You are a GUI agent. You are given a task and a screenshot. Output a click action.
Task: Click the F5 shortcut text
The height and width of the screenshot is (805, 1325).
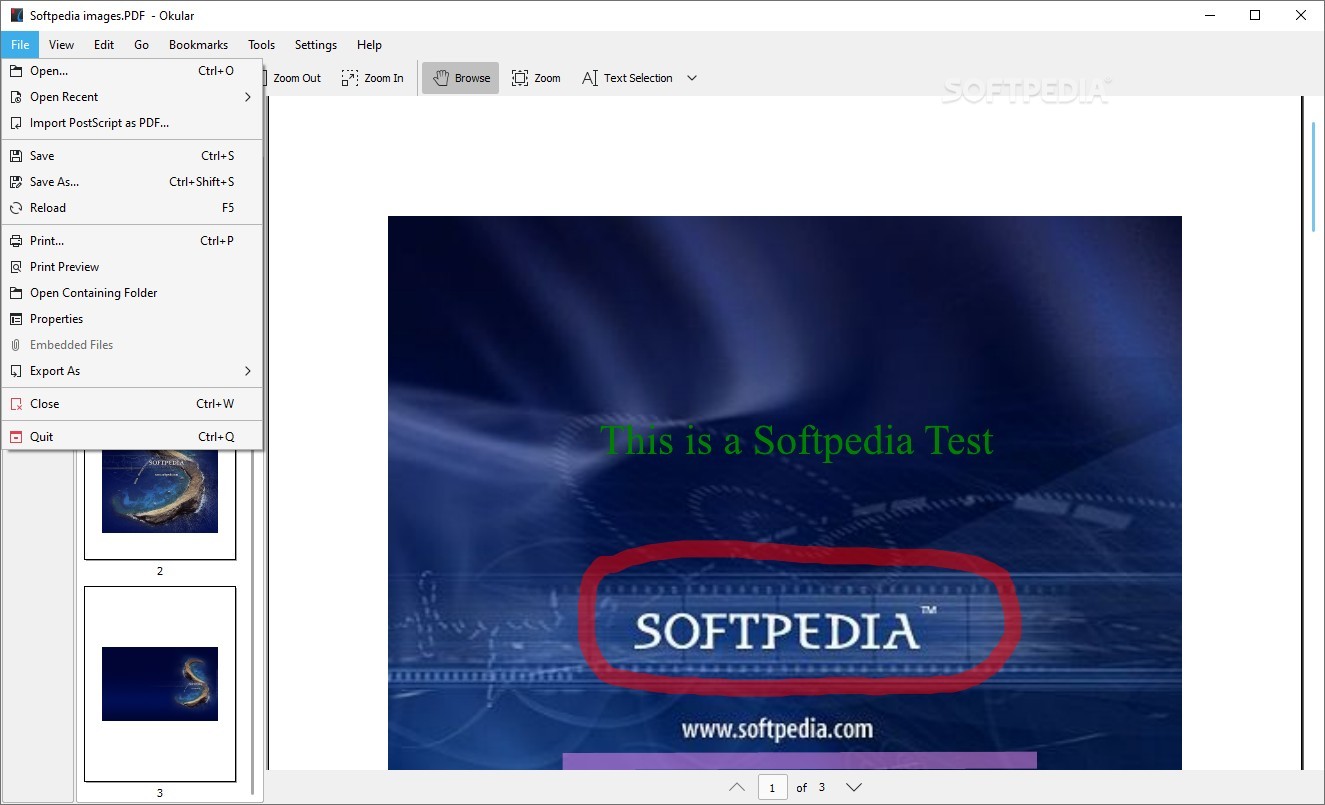click(x=228, y=208)
